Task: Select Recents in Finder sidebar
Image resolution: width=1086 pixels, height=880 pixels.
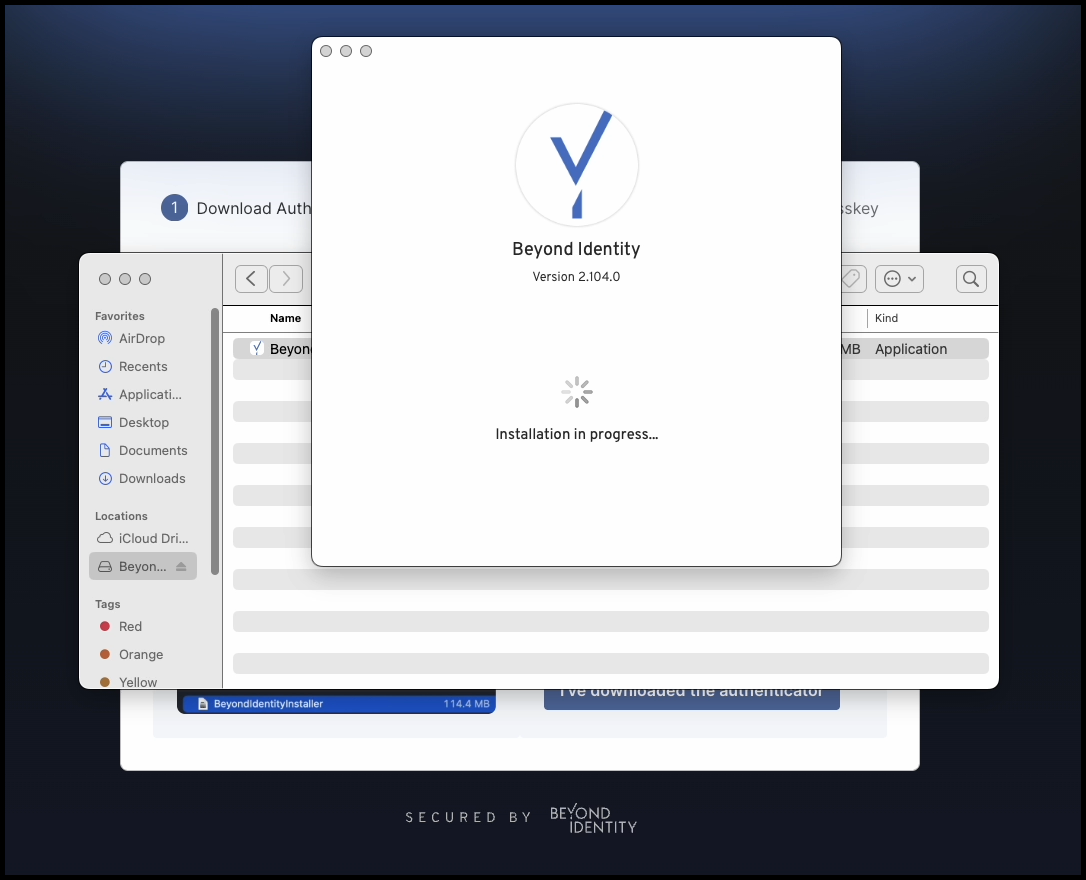Action: [143, 366]
